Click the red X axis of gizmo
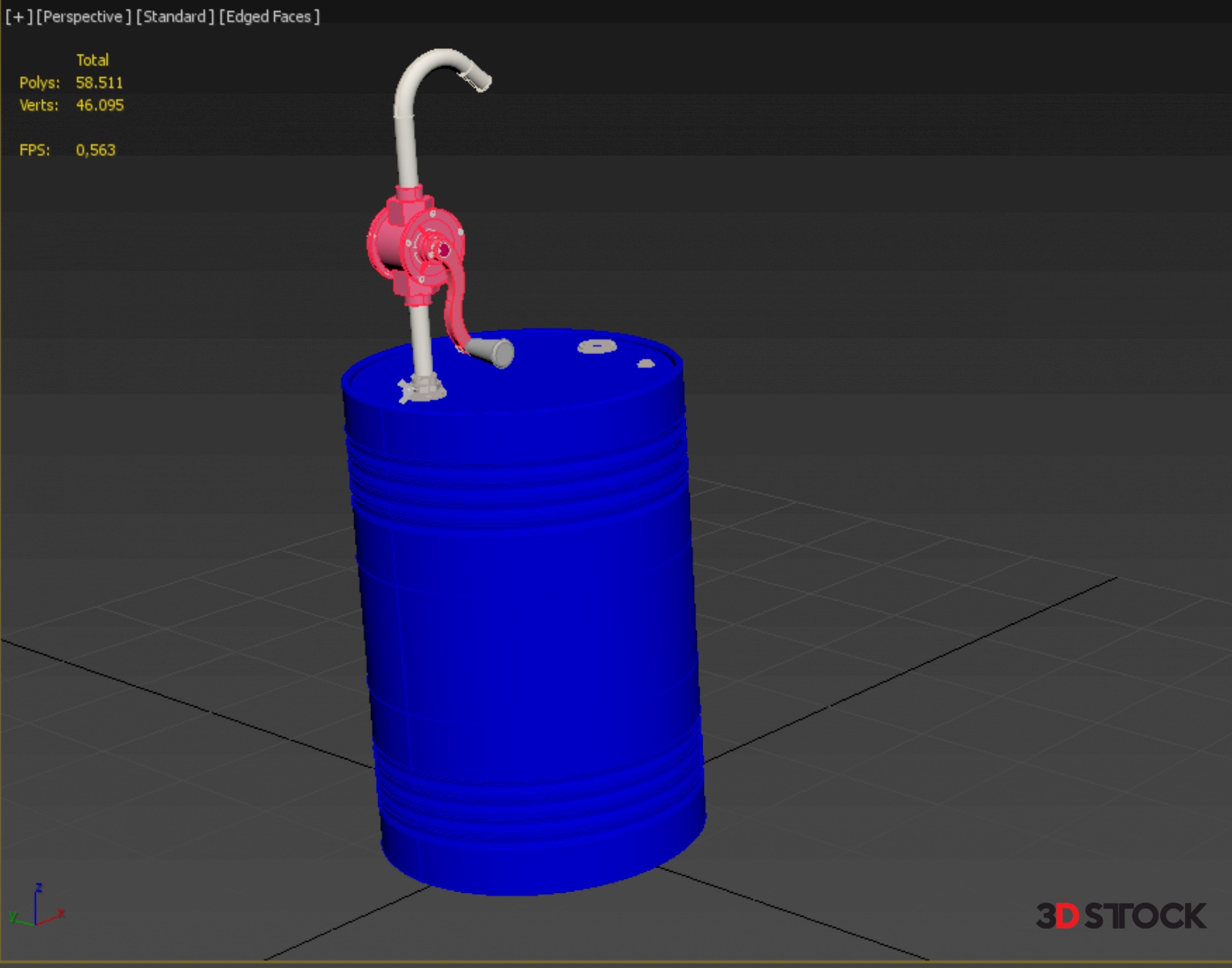Viewport: 1232px width, 968px height. [51, 918]
